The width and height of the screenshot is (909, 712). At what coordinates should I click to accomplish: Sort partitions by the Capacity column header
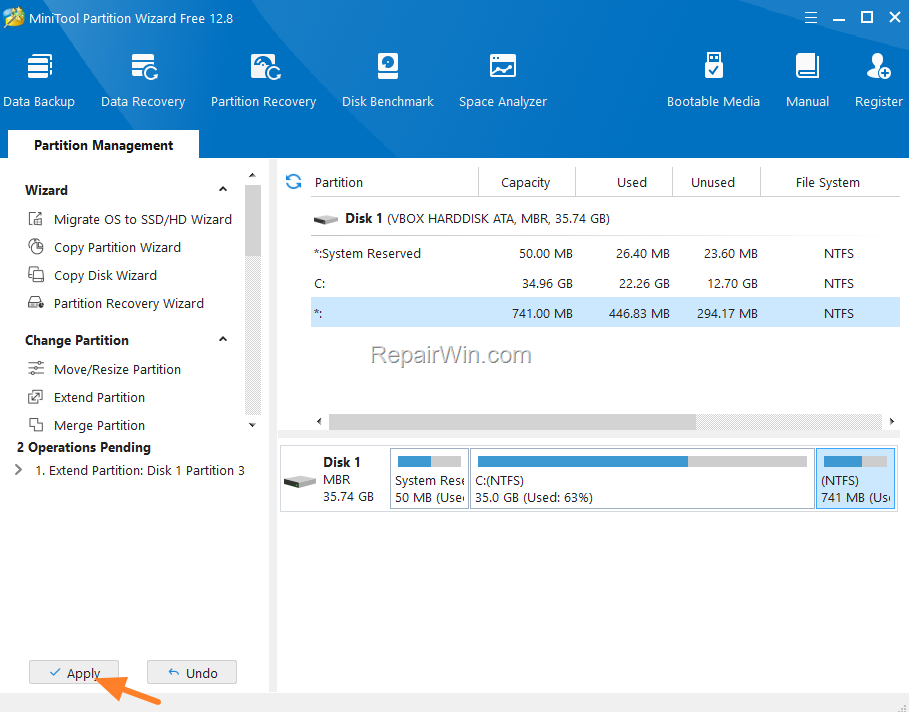coord(525,182)
